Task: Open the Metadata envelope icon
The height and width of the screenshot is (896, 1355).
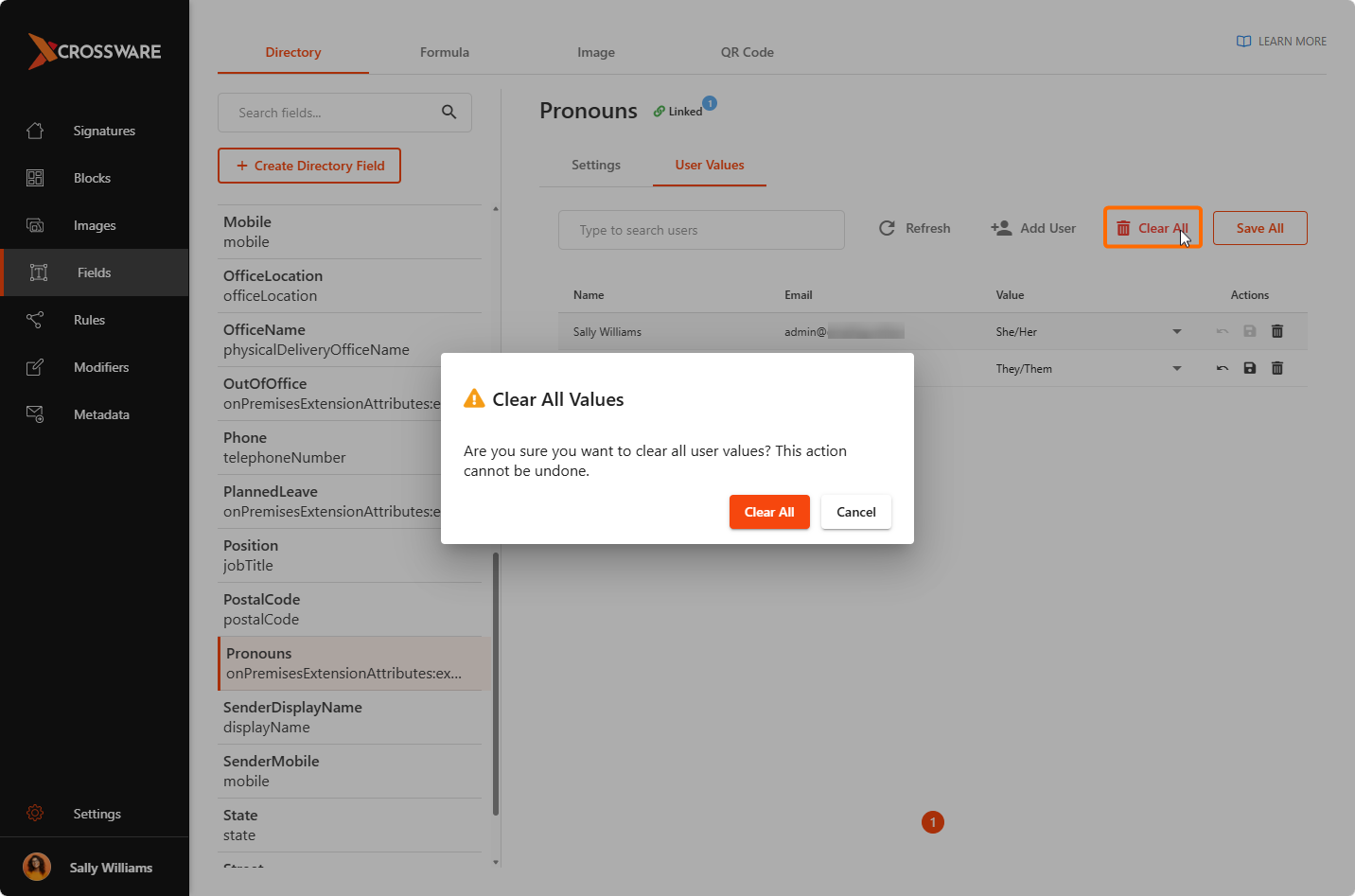Action: (35, 414)
